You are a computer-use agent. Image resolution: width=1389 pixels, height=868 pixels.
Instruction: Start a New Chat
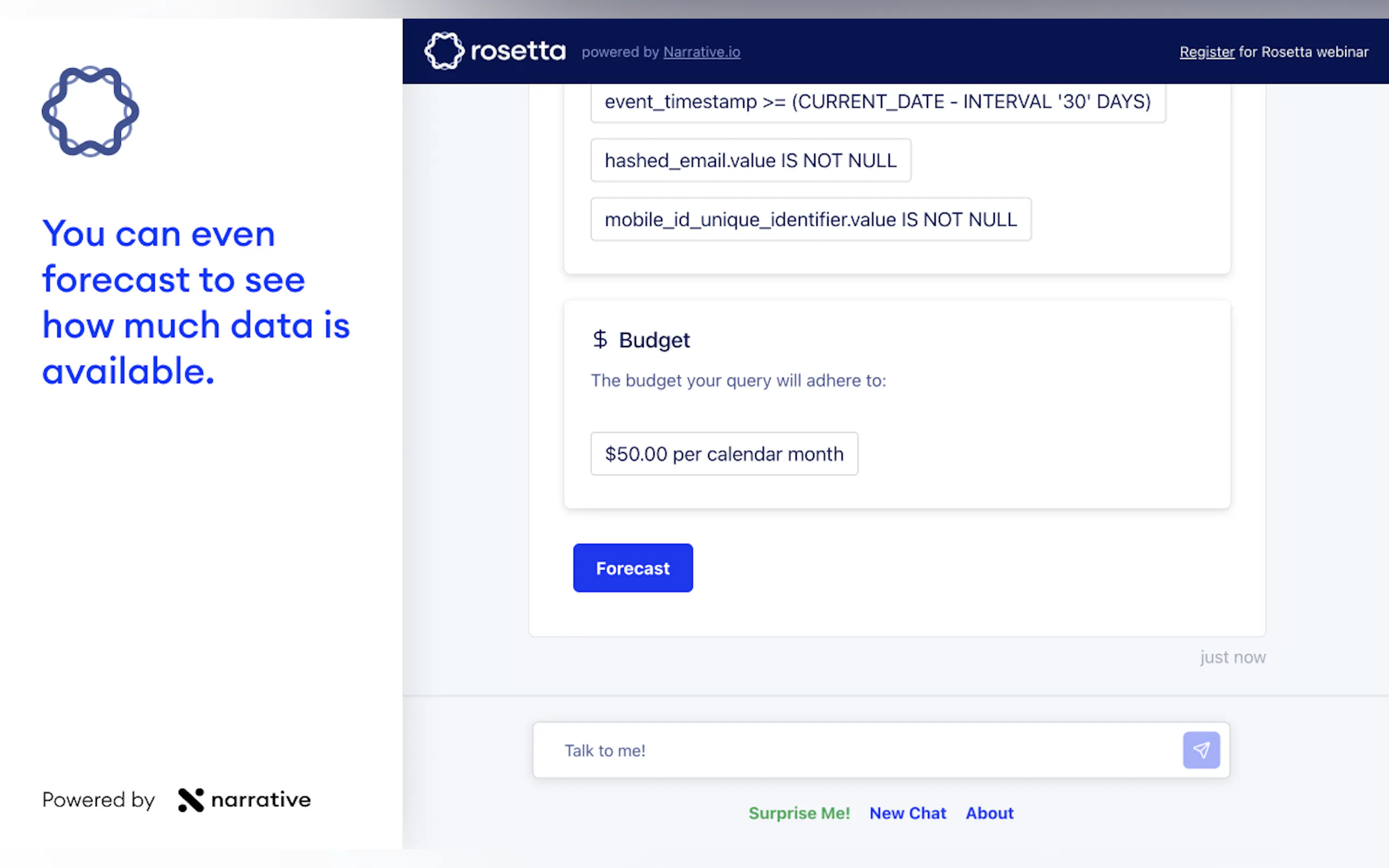click(x=907, y=813)
